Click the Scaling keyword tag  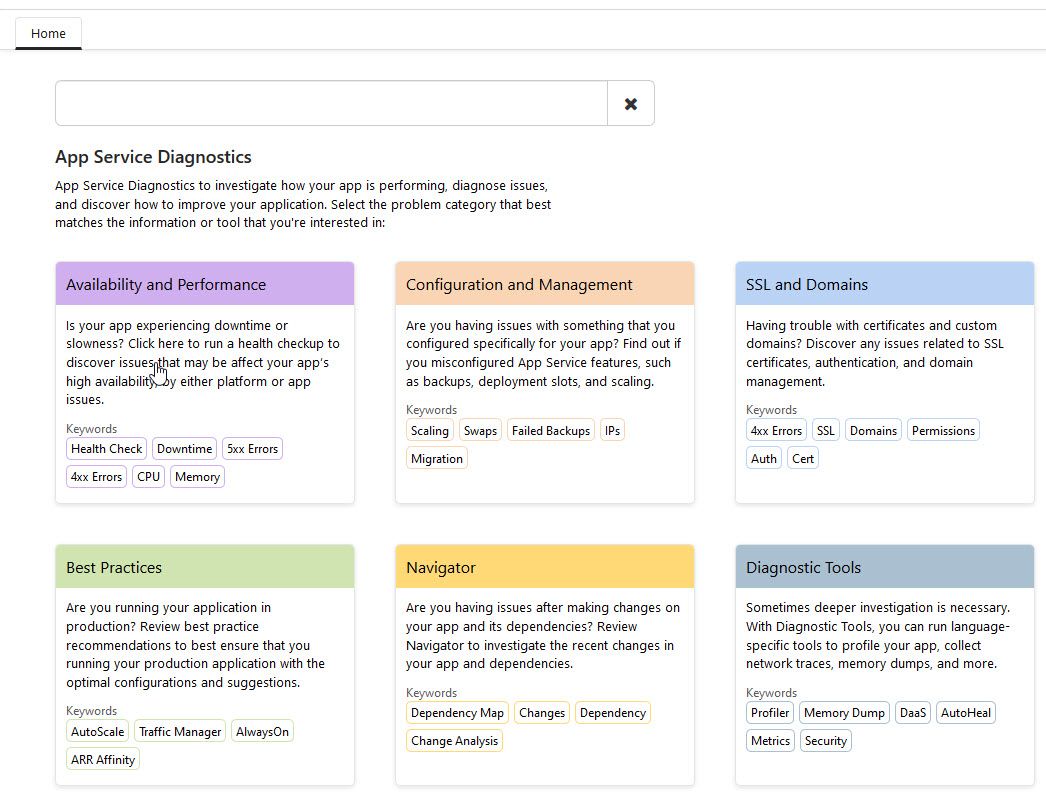[x=430, y=431]
